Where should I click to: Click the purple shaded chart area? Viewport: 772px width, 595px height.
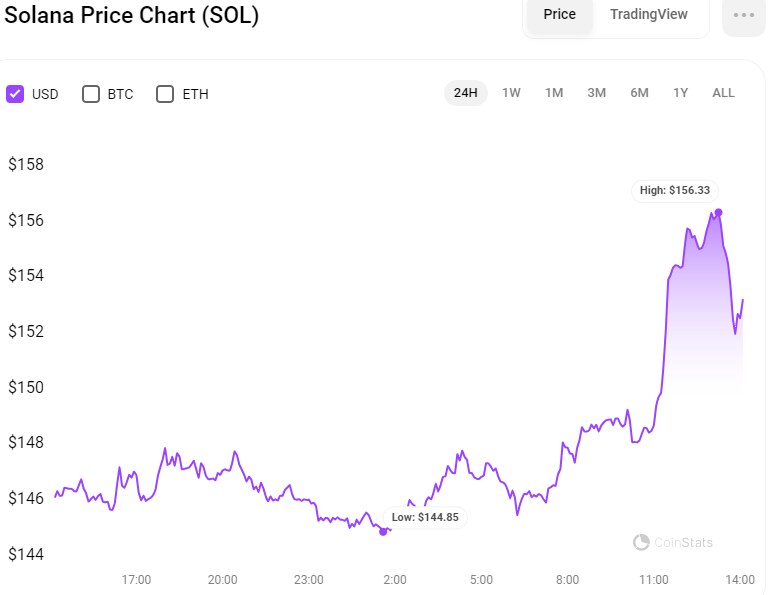[x=704, y=315]
